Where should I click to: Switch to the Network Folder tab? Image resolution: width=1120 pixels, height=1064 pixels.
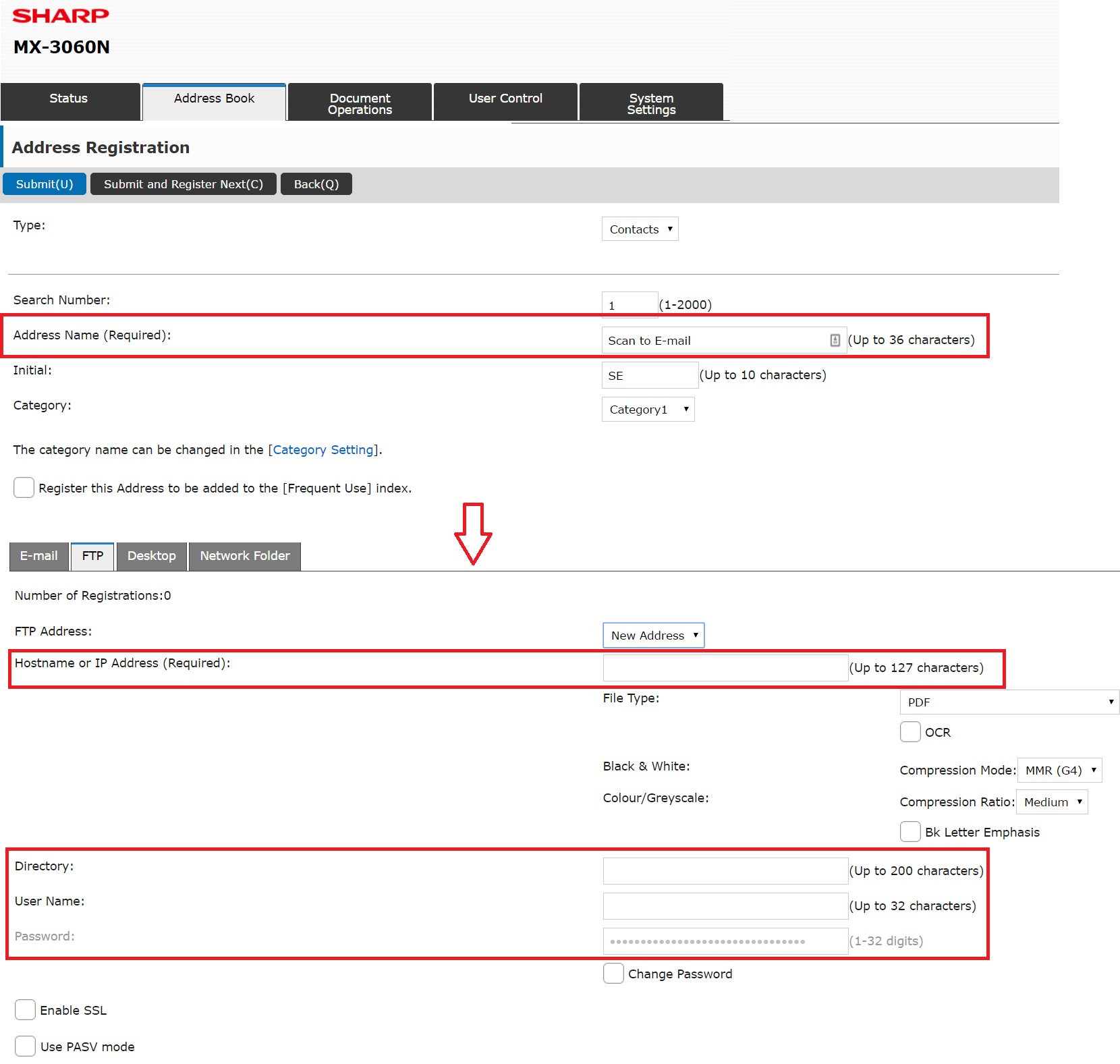244,556
